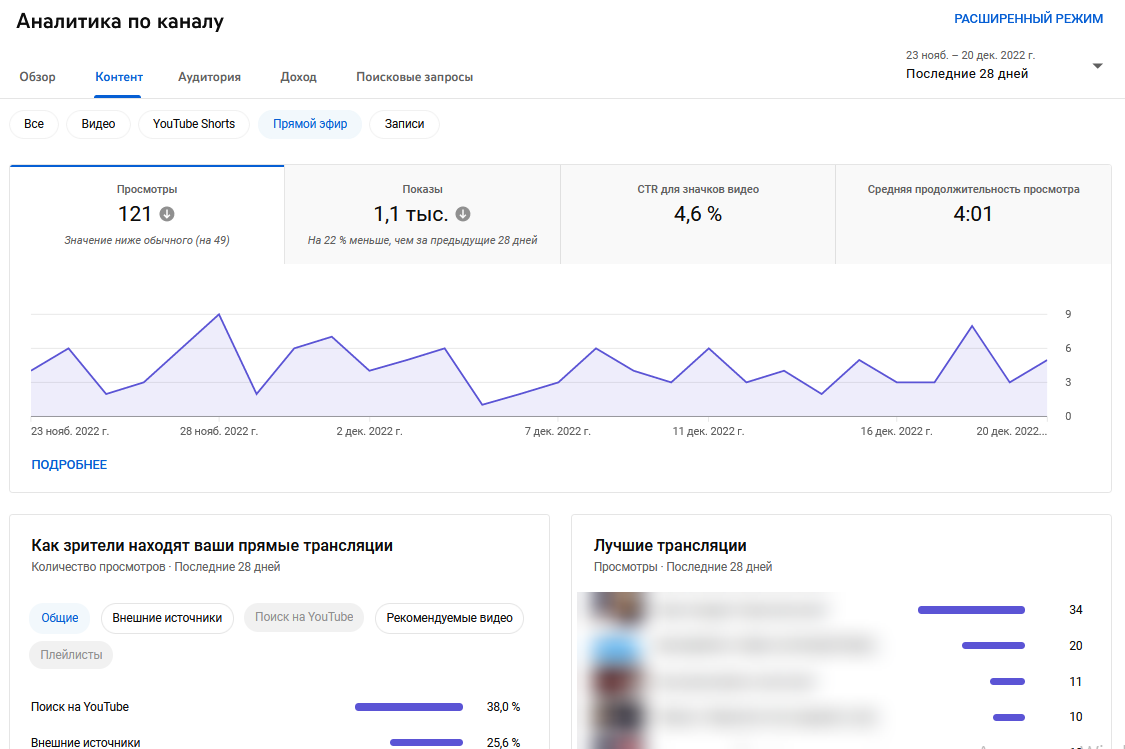Toggle the "Рекомендуемые видео" source filter

tap(449, 618)
